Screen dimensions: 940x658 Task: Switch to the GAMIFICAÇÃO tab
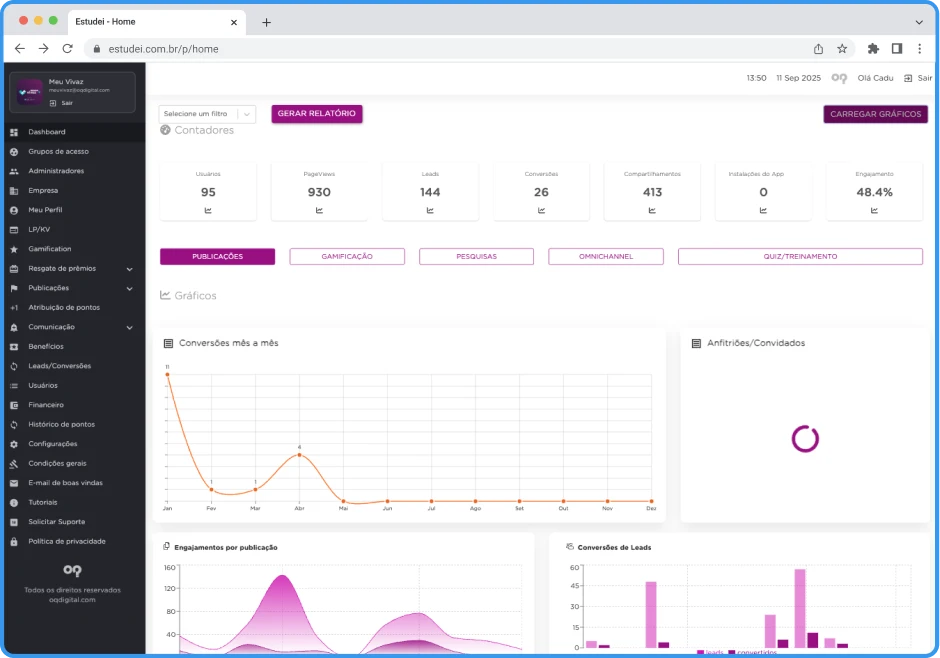tap(347, 257)
